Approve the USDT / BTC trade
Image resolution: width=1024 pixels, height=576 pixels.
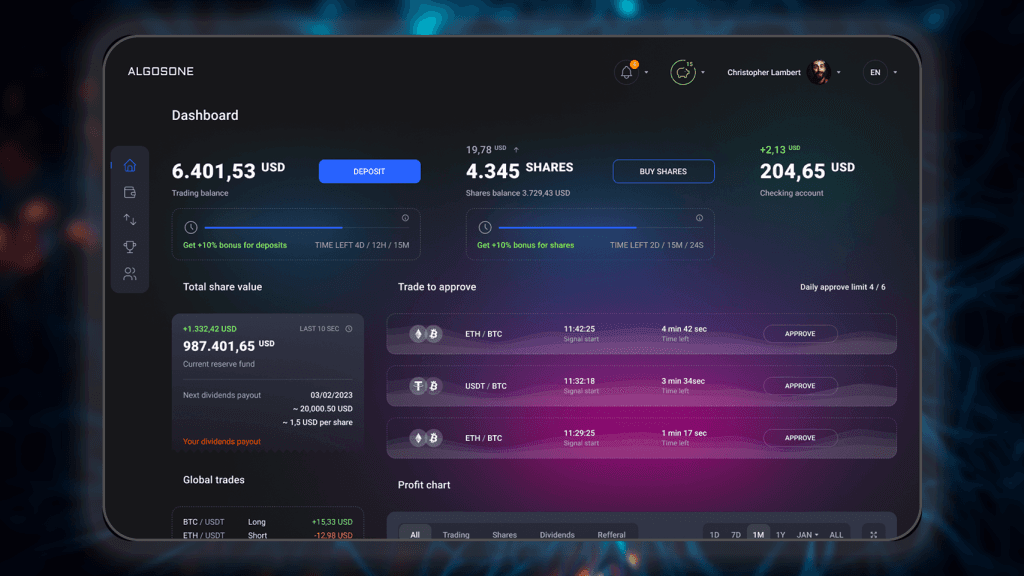click(800, 386)
